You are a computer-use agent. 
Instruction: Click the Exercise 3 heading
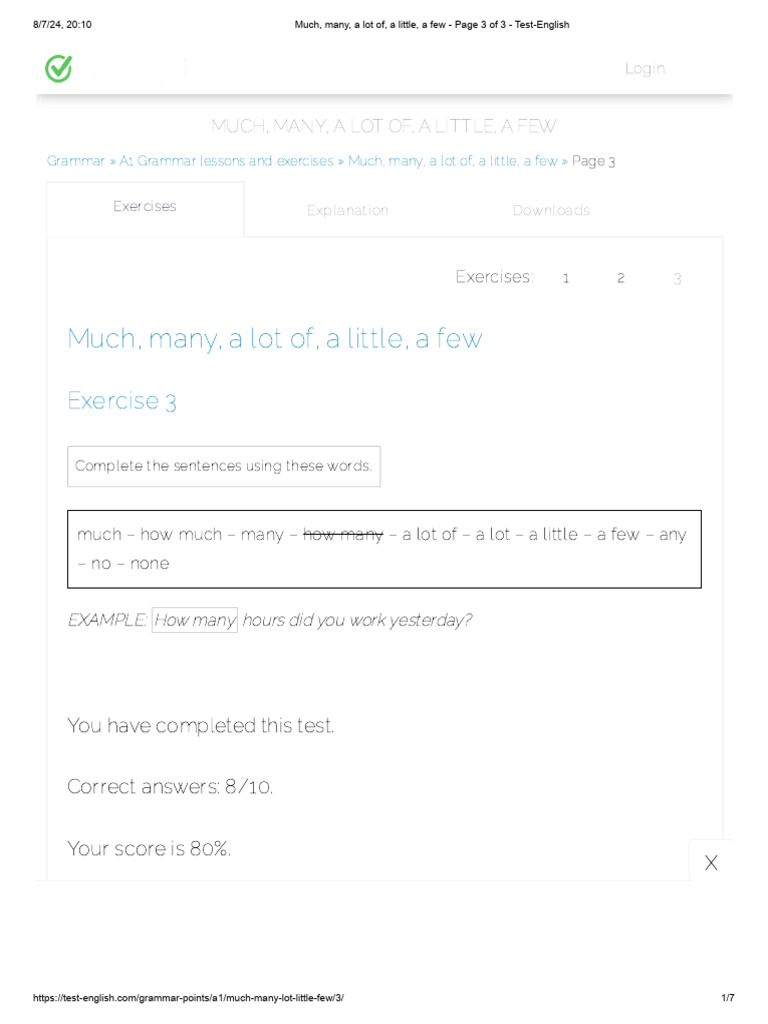pos(122,401)
